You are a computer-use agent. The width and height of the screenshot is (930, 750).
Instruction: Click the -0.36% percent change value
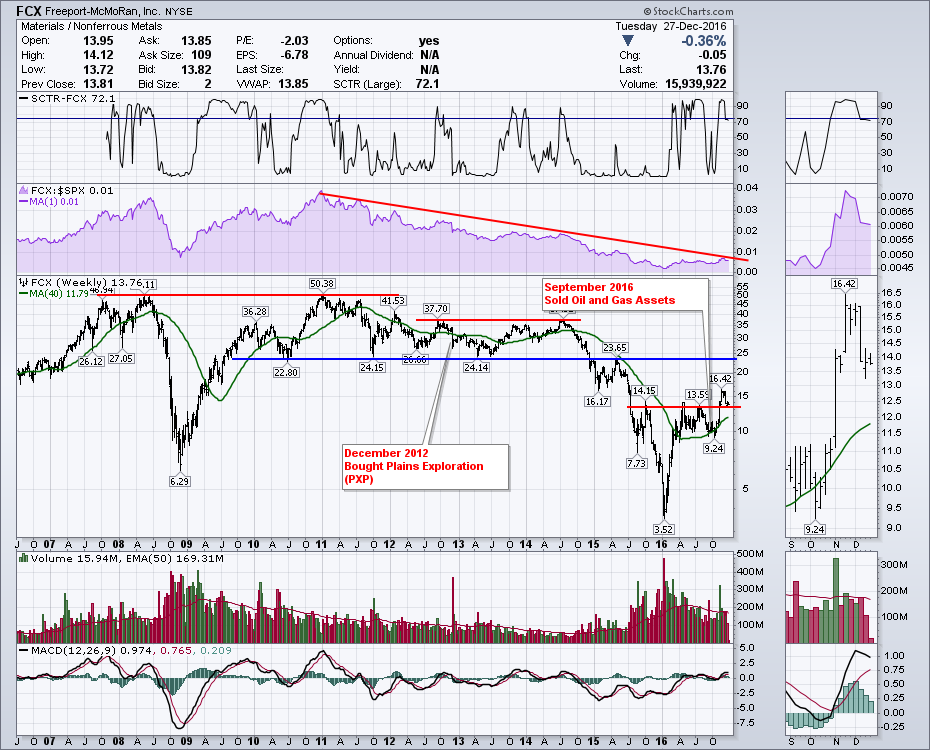click(x=703, y=41)
